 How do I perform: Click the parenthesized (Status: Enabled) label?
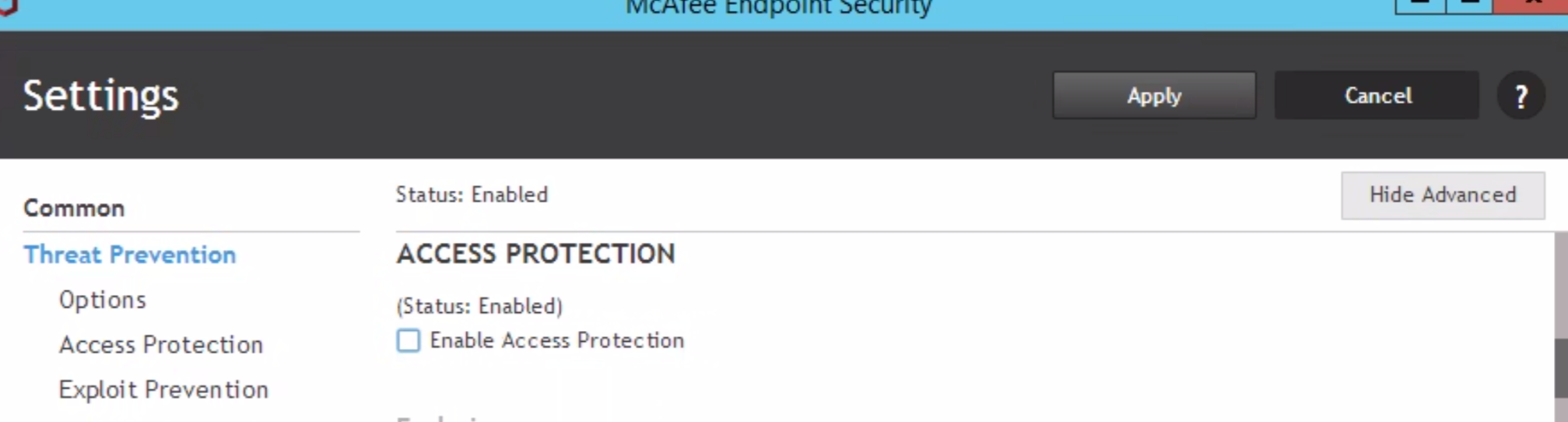click(x=479, y=306)
